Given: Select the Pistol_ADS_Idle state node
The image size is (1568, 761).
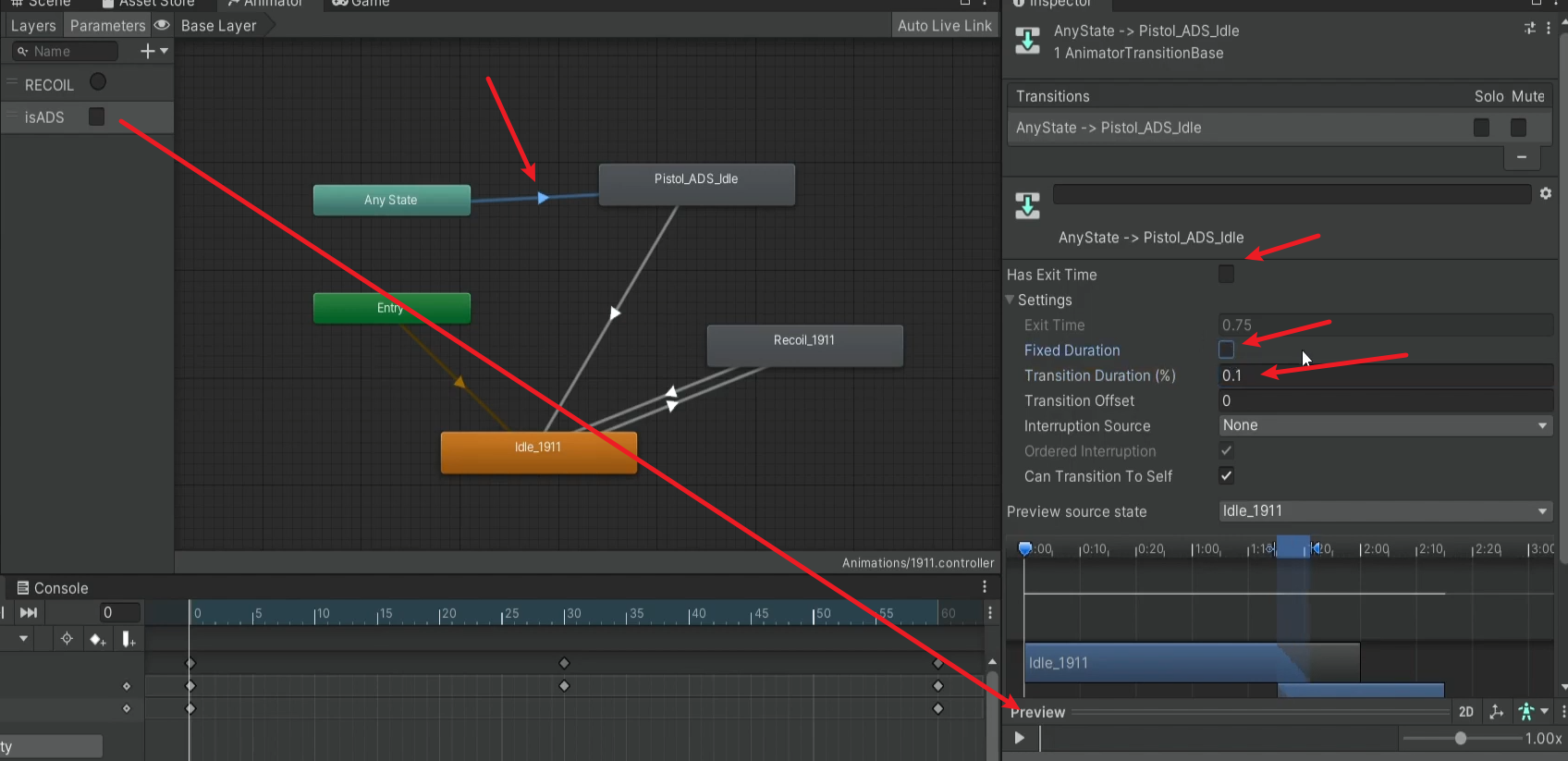Looking at the screenshot, I should [x=697, y=184].
